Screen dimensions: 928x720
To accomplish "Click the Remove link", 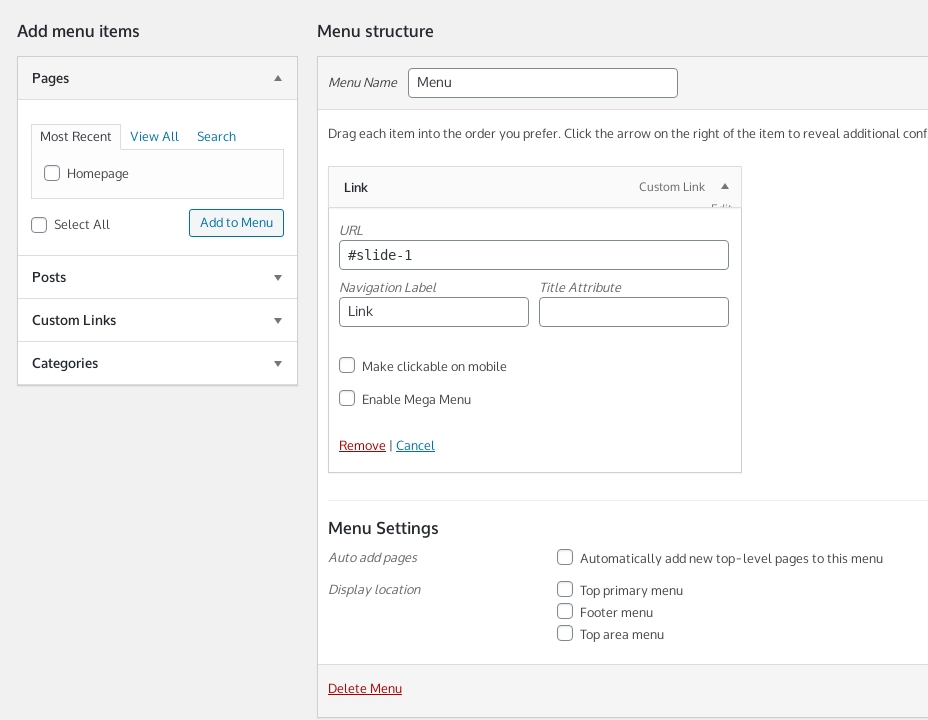I will [362, 446].
